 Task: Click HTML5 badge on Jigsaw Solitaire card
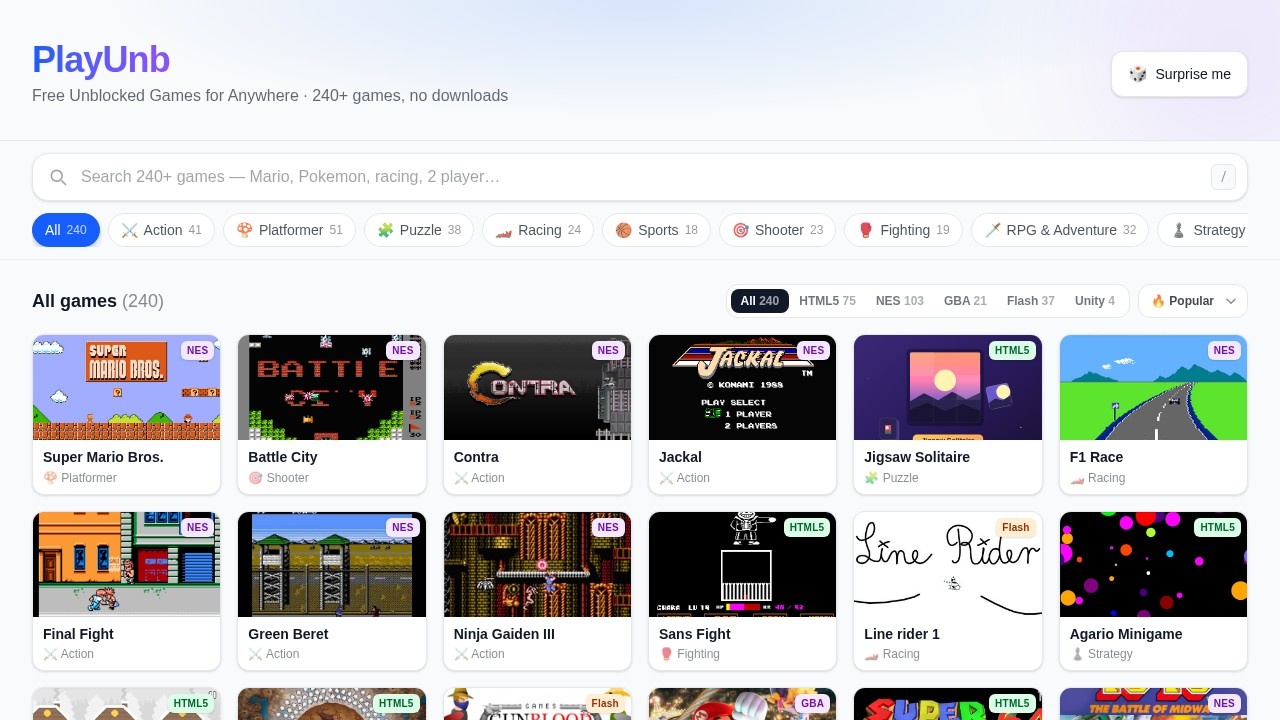(x=1012, y=350)
